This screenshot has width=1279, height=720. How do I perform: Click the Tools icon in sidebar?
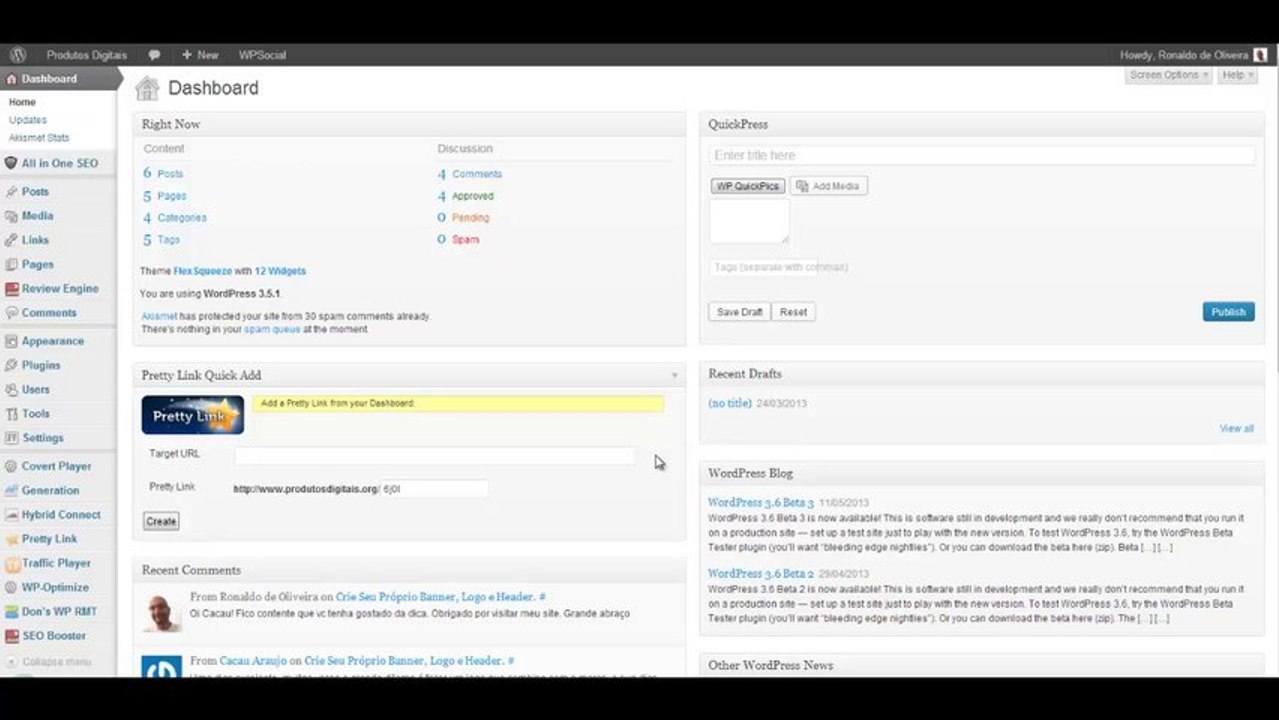click(x=11, y=414)
